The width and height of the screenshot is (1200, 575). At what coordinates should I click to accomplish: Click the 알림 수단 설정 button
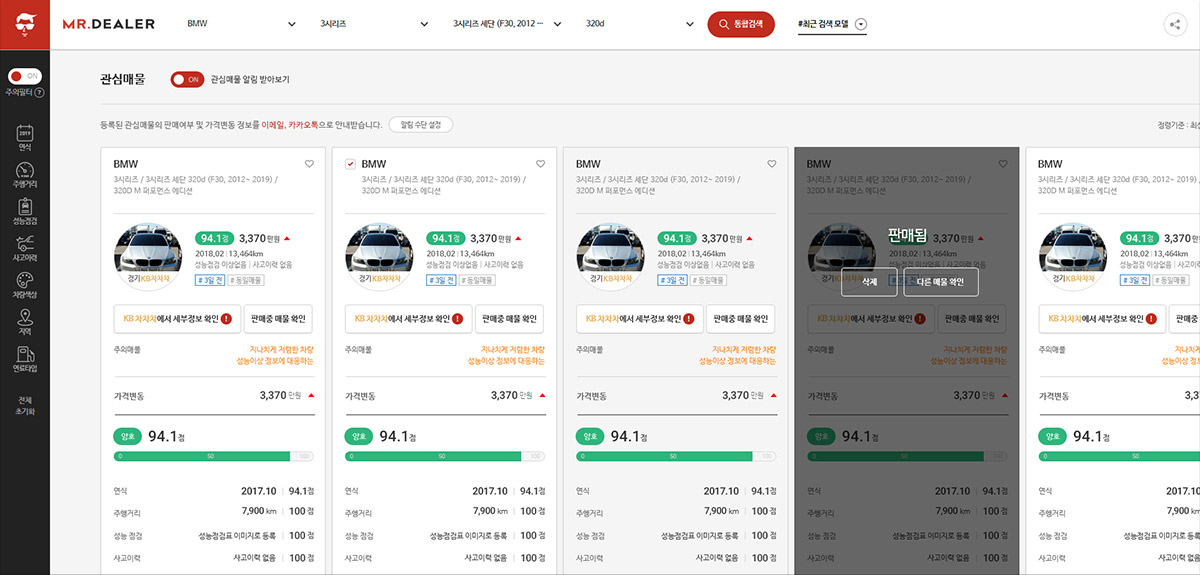pos(421,125)
